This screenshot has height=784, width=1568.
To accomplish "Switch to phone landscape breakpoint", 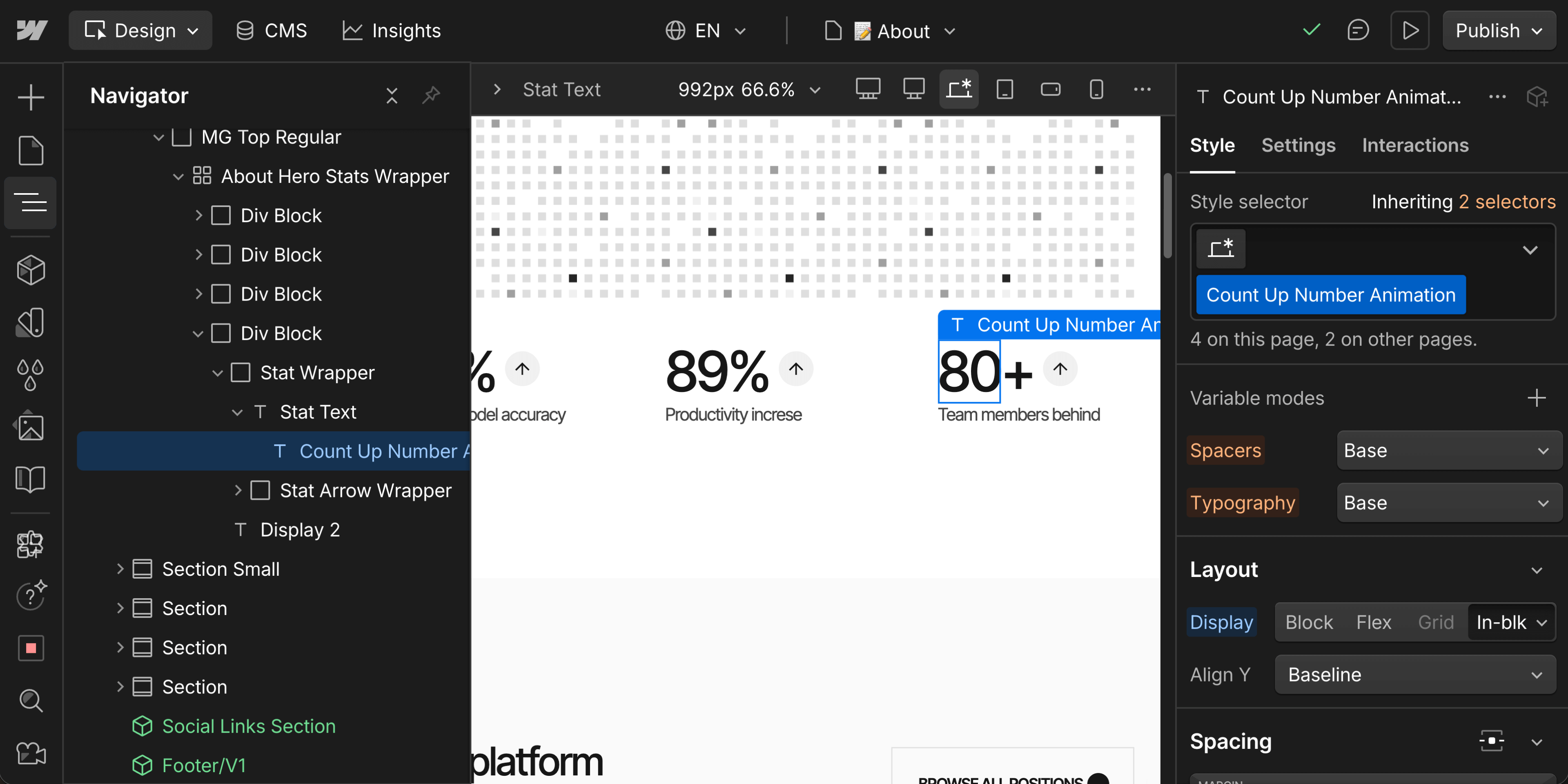I will click(x=1051, y=89).
